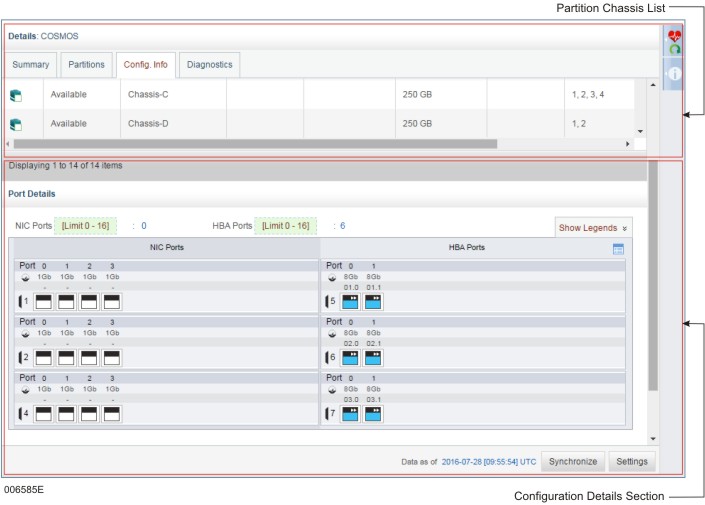Select HBA port 03.0 icon in slot 7
705x505 pixels.
[351, 412]
